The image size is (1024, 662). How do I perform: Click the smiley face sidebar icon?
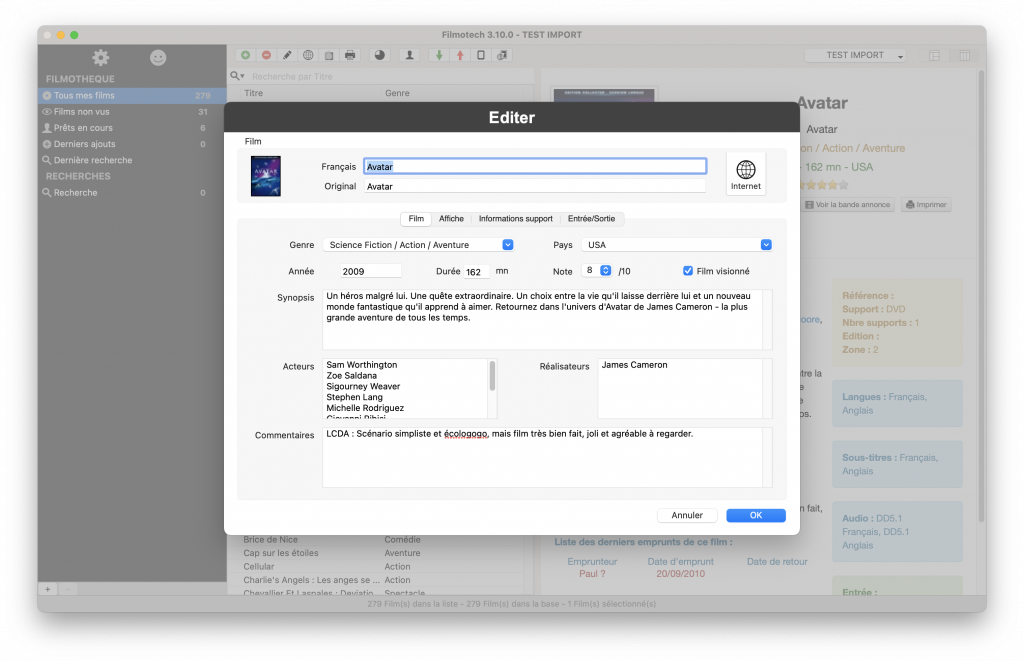click(x=158, y=58)
